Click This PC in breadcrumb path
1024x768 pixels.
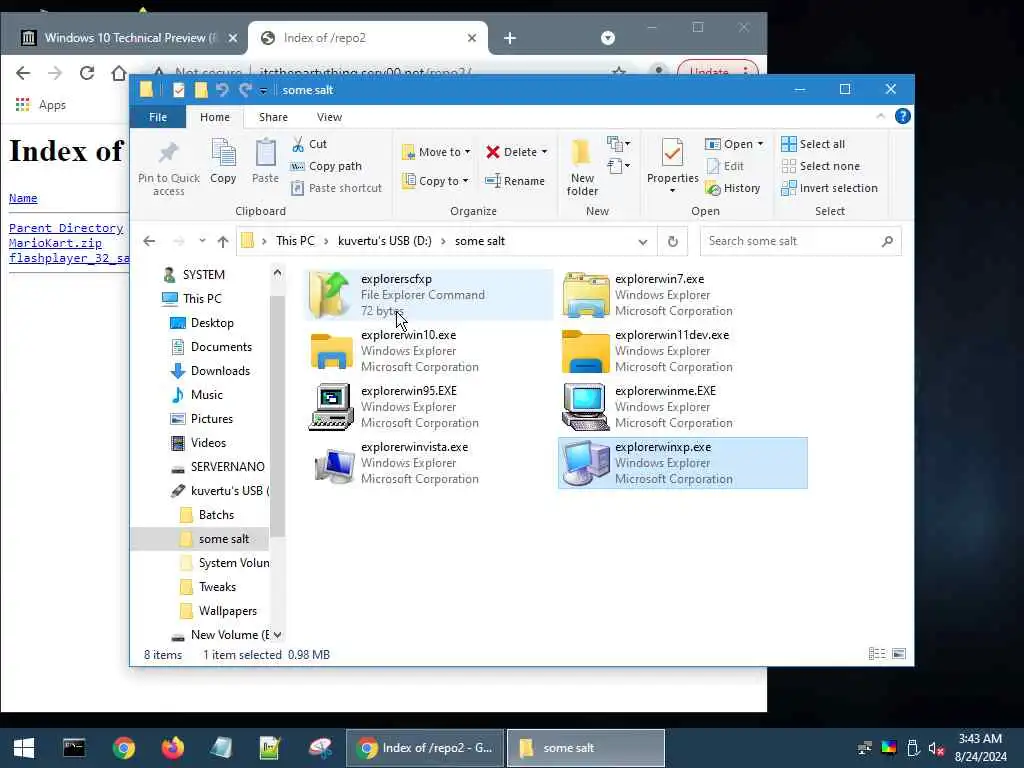pyautogui.click(x=295, y=241)
